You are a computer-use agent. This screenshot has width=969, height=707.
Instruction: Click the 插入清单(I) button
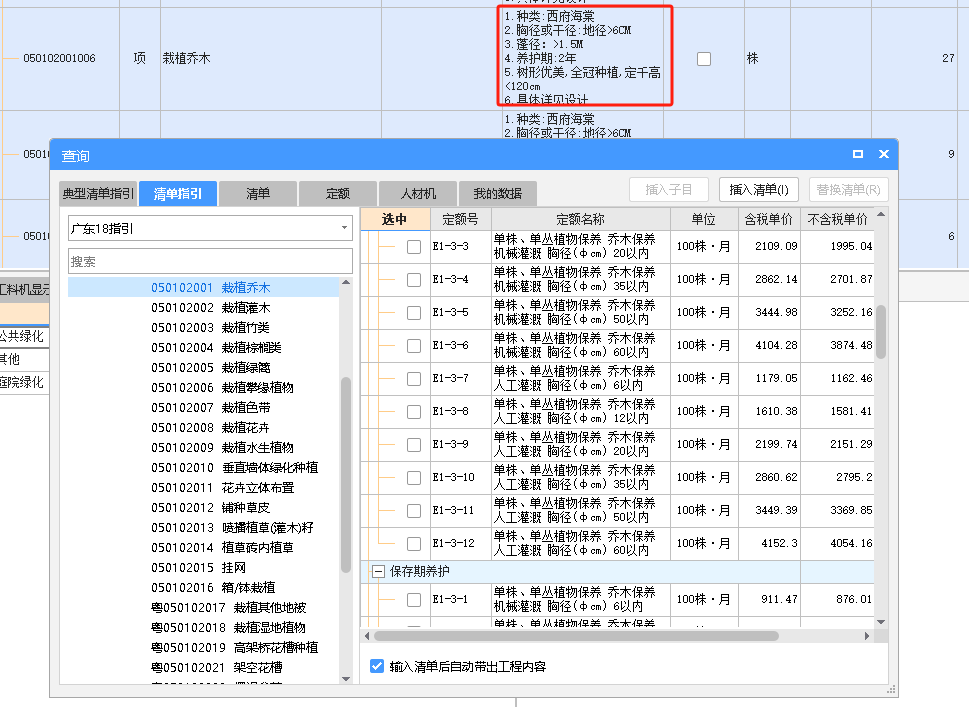(759, 190)
